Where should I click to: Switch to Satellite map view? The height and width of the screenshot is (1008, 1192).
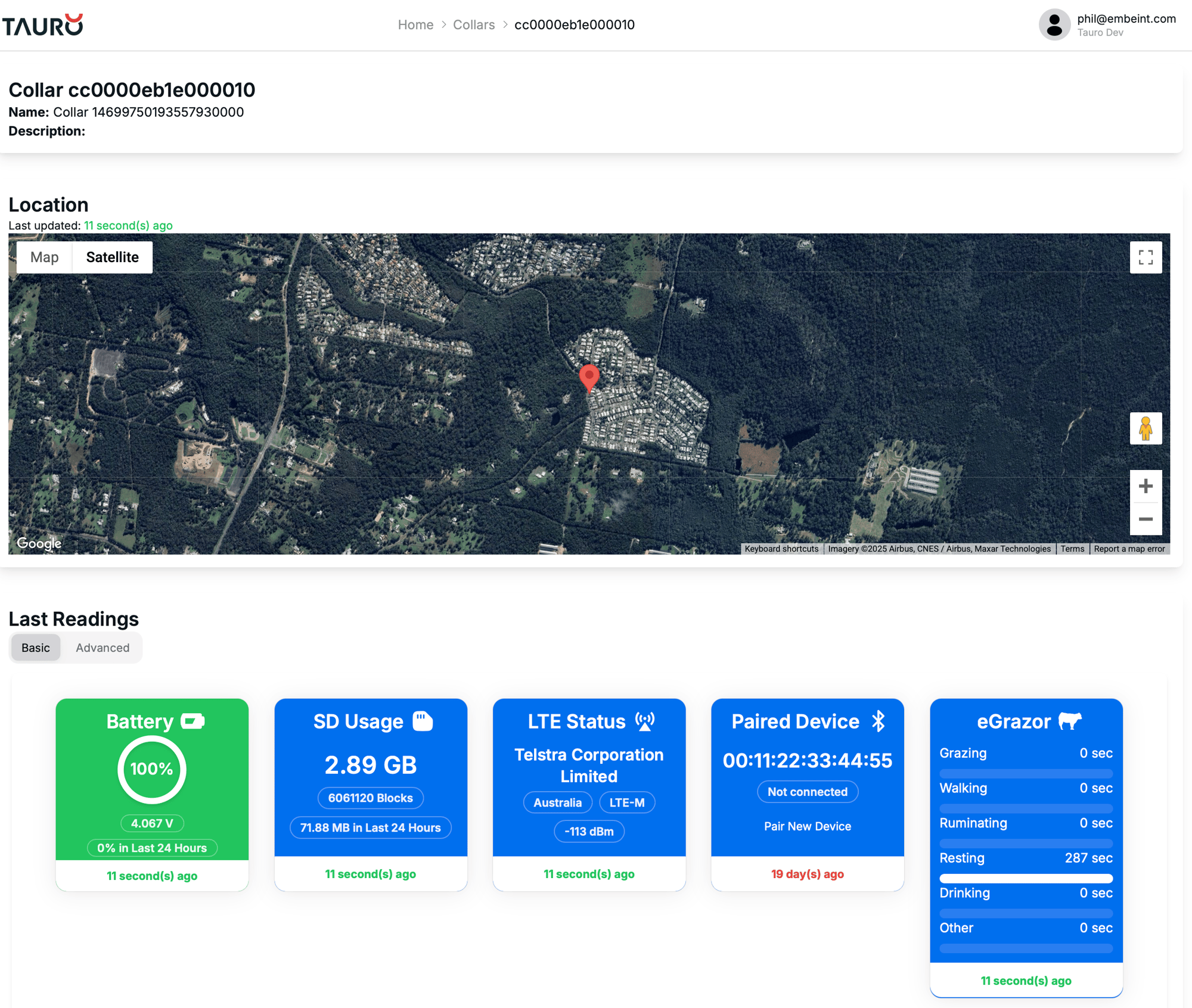(112, 258)
